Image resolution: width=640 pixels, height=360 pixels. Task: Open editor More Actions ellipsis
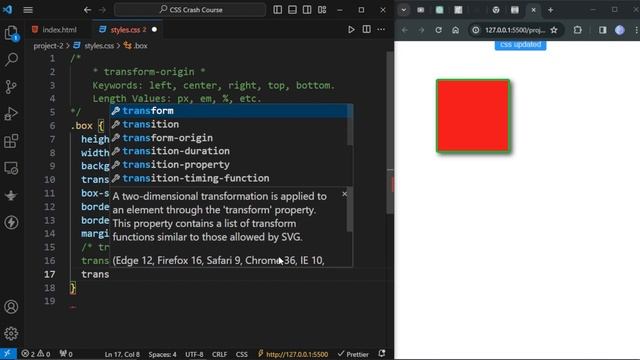coord(381,29)
